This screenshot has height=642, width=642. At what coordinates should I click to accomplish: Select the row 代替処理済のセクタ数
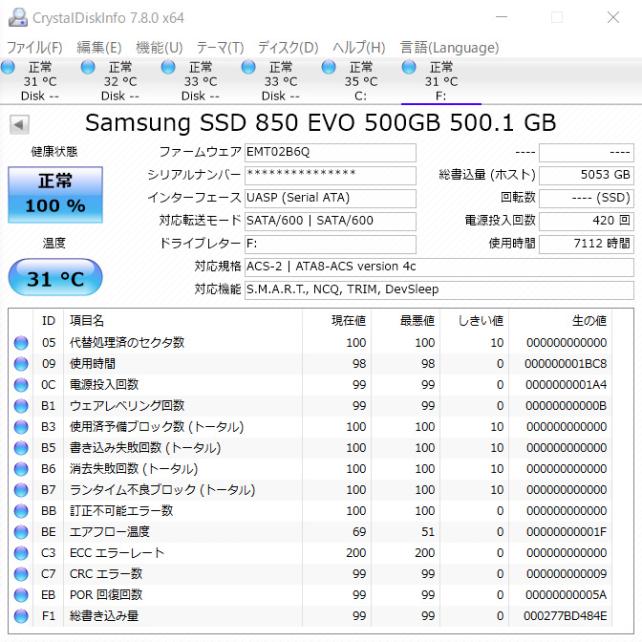click(310, 343)
